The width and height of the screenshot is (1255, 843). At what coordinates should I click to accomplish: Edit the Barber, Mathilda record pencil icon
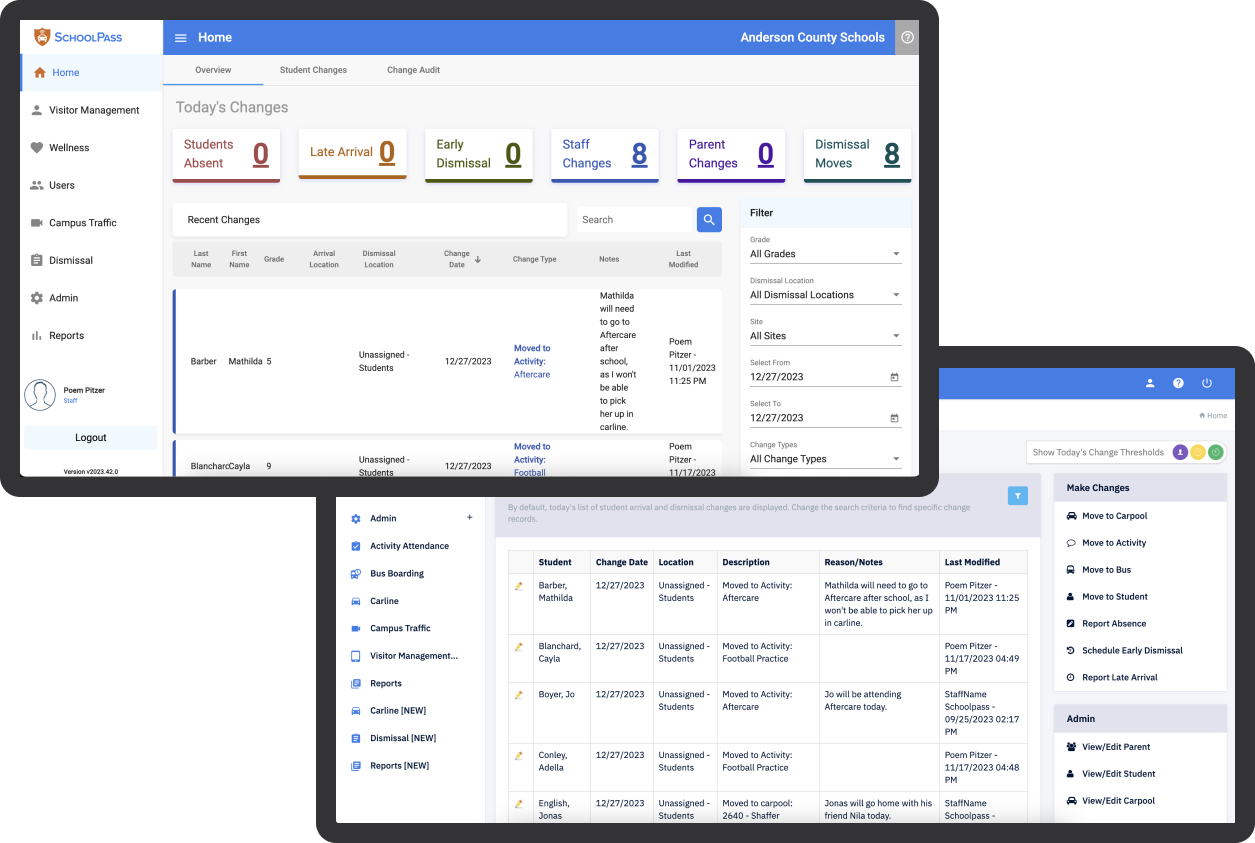(x=518, y=586)
